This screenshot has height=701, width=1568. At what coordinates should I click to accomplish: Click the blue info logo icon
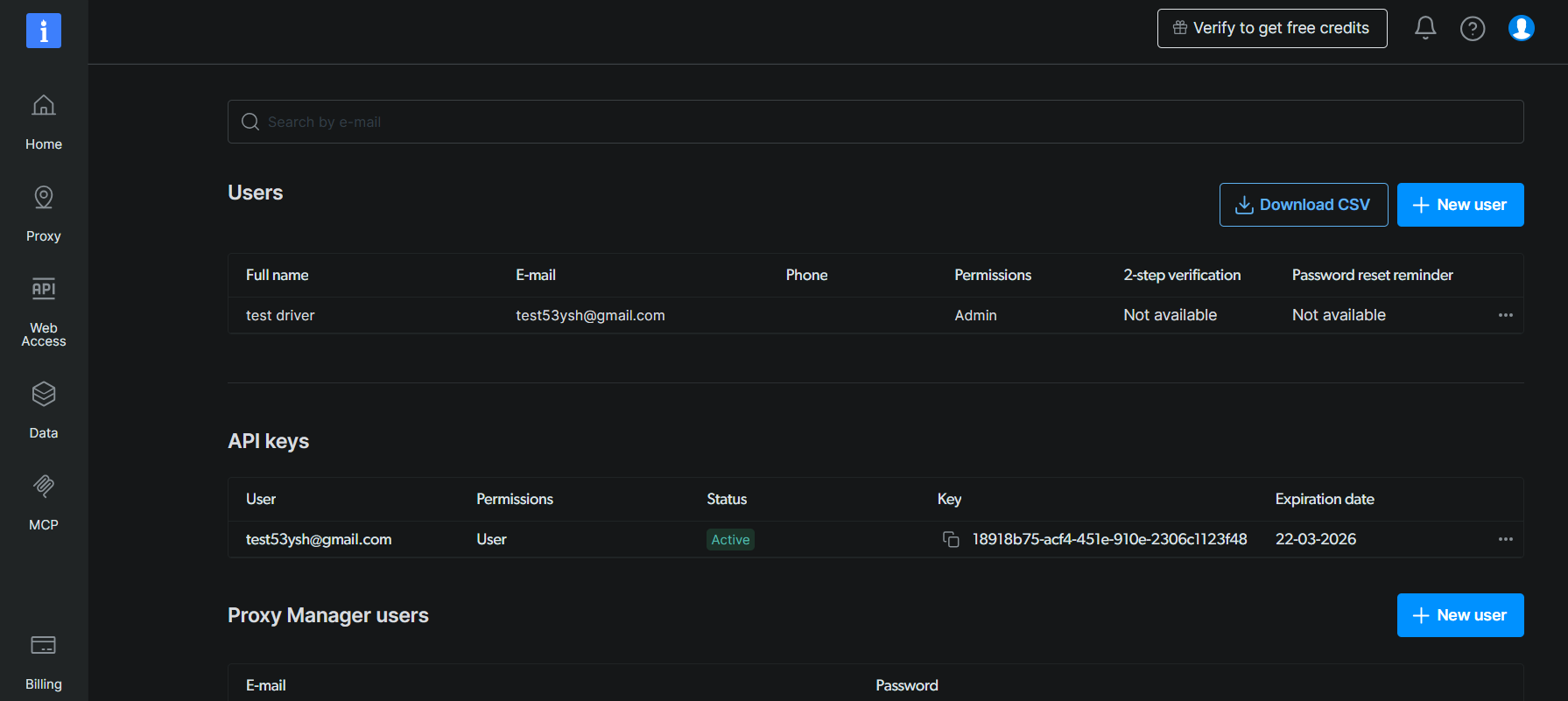tap(44, 31)
